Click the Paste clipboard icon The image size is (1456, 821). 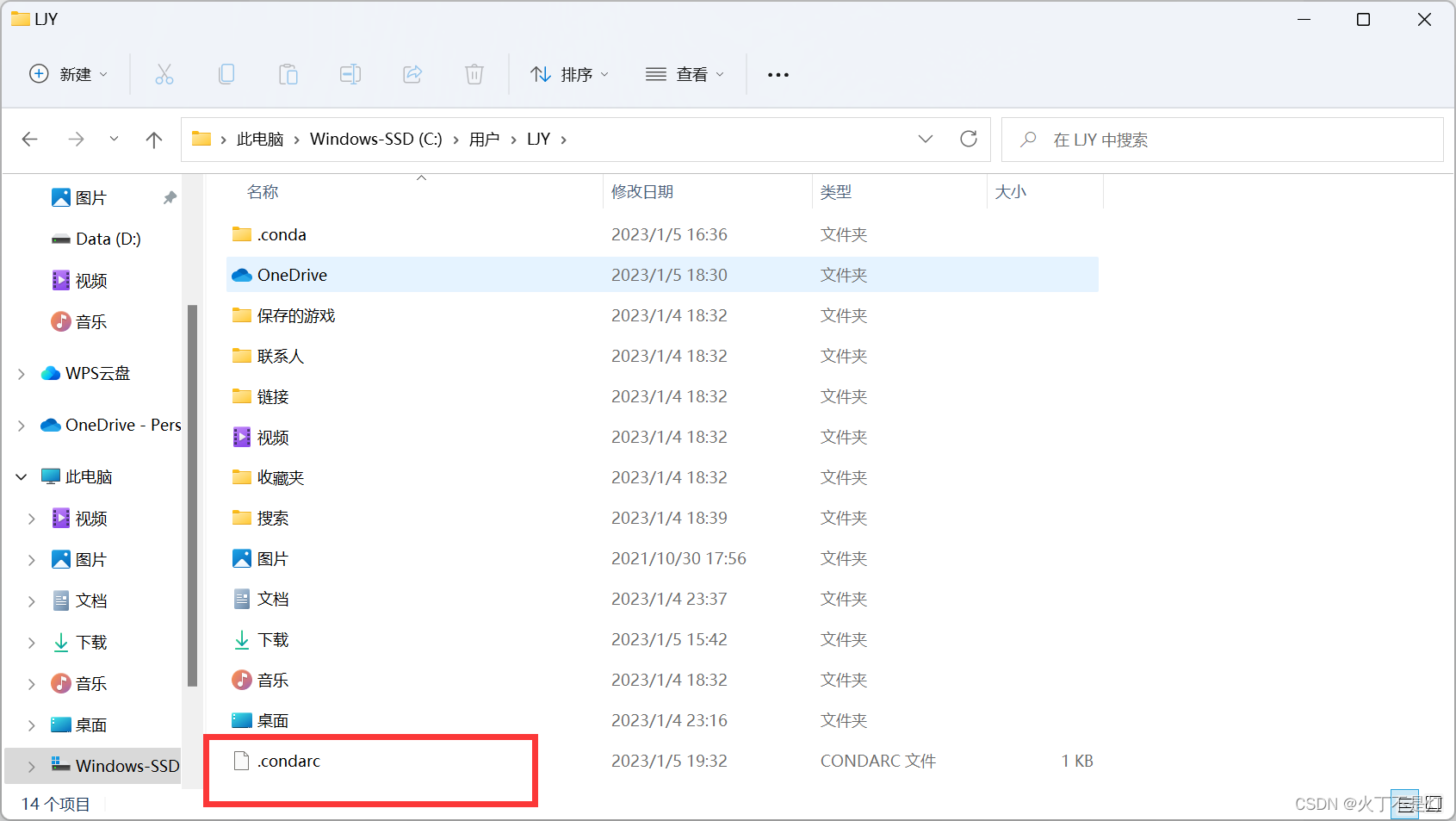pos(288,75)
